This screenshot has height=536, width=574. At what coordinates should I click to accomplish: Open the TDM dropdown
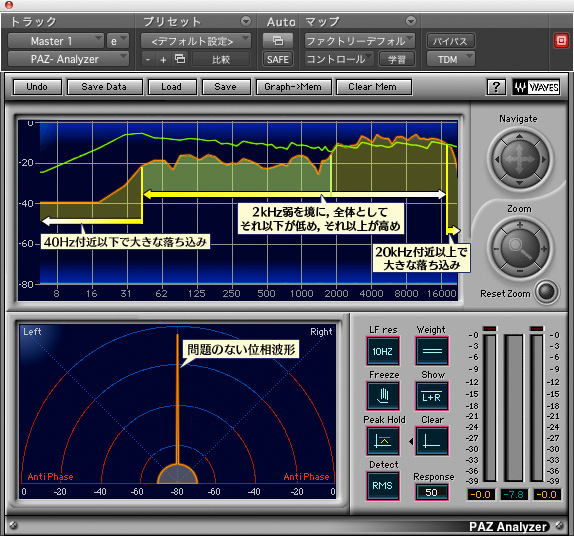(451, 59)
